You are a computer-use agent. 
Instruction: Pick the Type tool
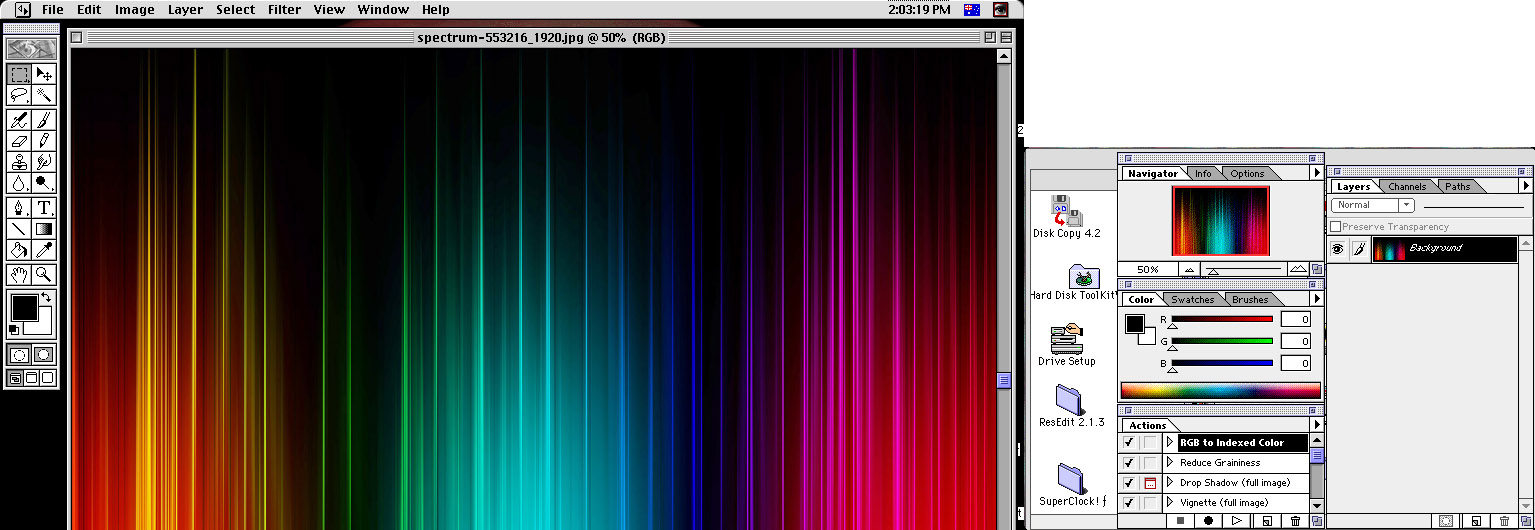point(44,208)
